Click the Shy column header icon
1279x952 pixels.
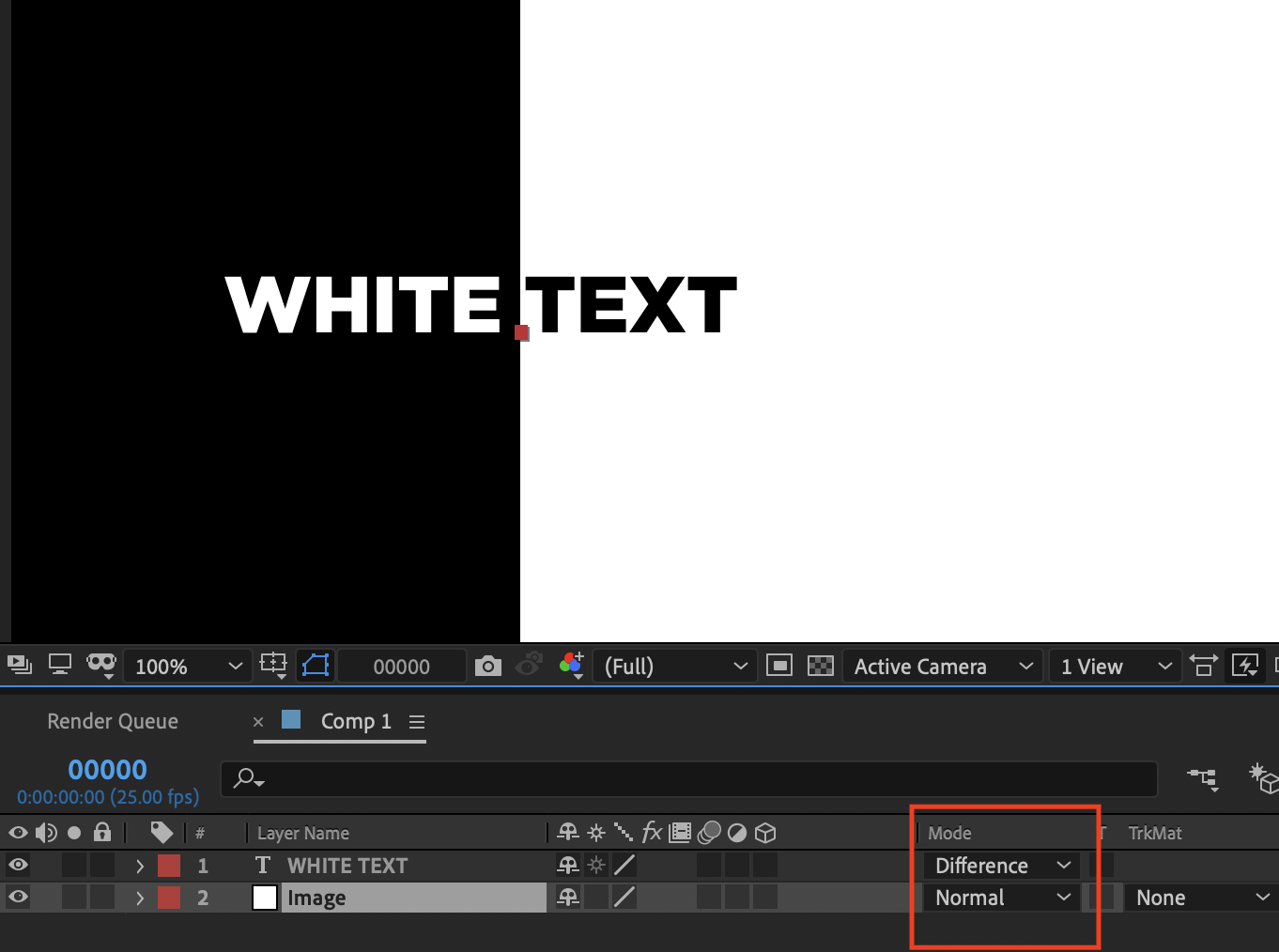568,832
